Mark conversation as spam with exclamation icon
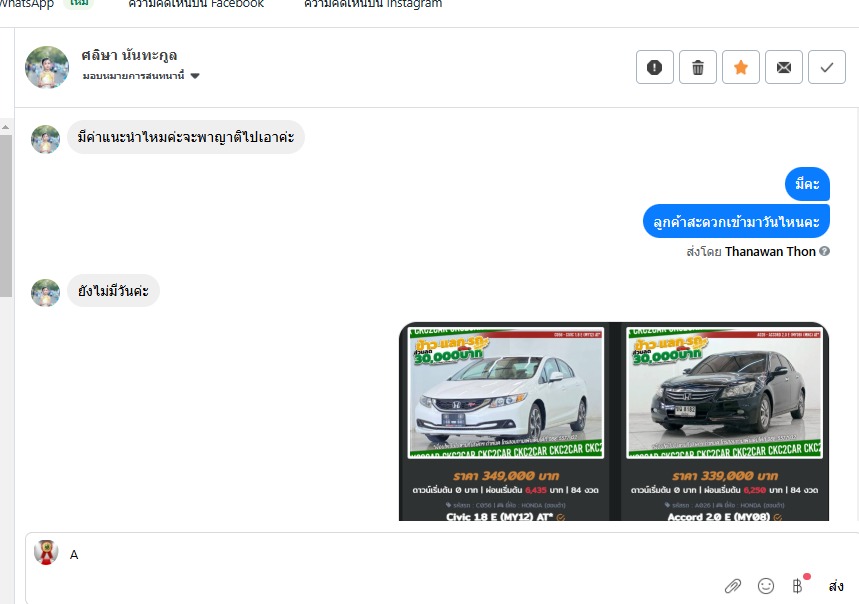The image size is (859, 604). coord(655,67)
